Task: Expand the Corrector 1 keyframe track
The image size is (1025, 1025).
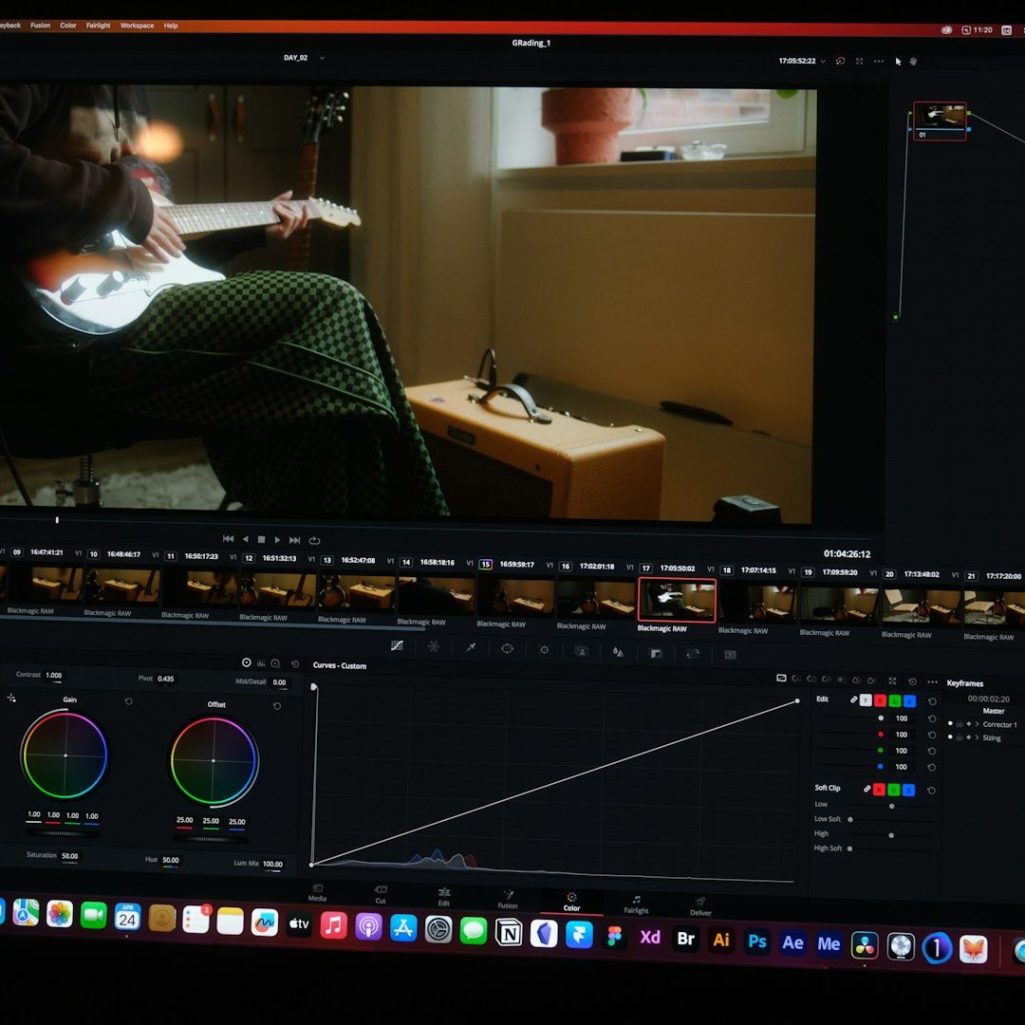Action: click(x=977, y=724)
